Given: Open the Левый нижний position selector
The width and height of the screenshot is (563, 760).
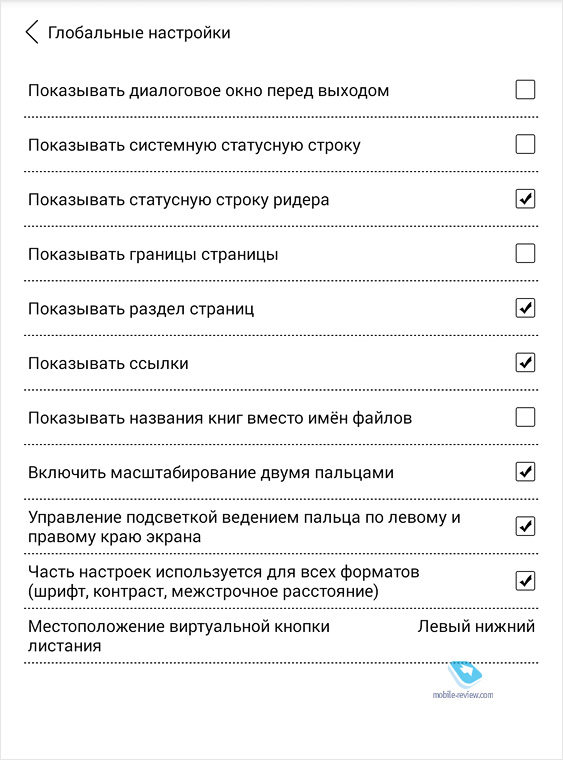Looking at the screenshot, I should point(476,626).
